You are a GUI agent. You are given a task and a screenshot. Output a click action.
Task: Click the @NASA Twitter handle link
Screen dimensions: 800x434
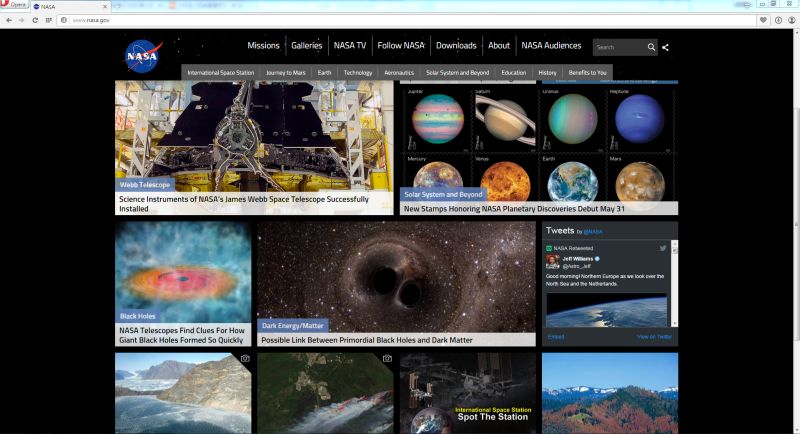click(x=593, y=232)
